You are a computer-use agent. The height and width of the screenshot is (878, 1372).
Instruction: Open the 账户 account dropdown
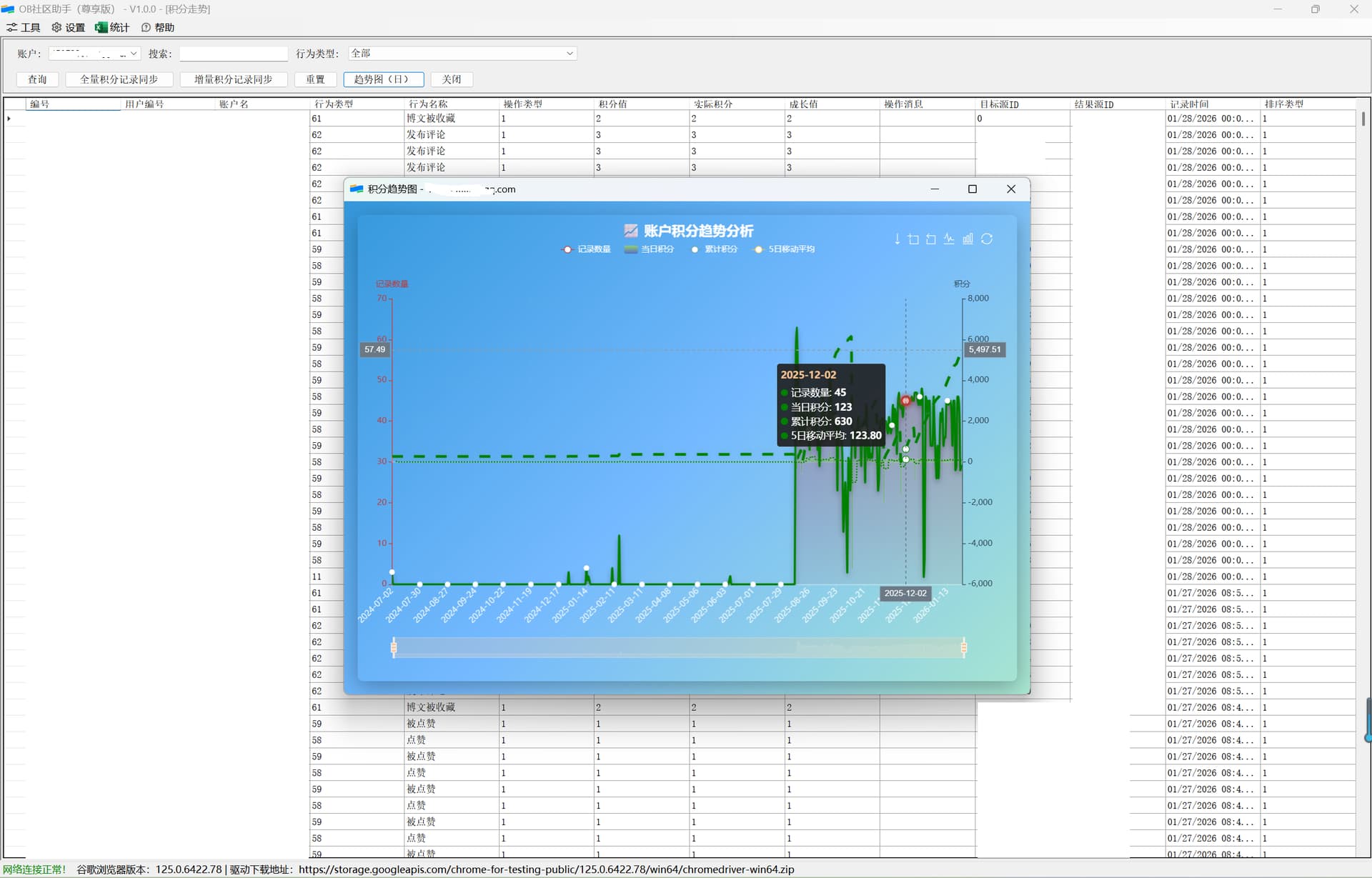click(x=134, y=54)
